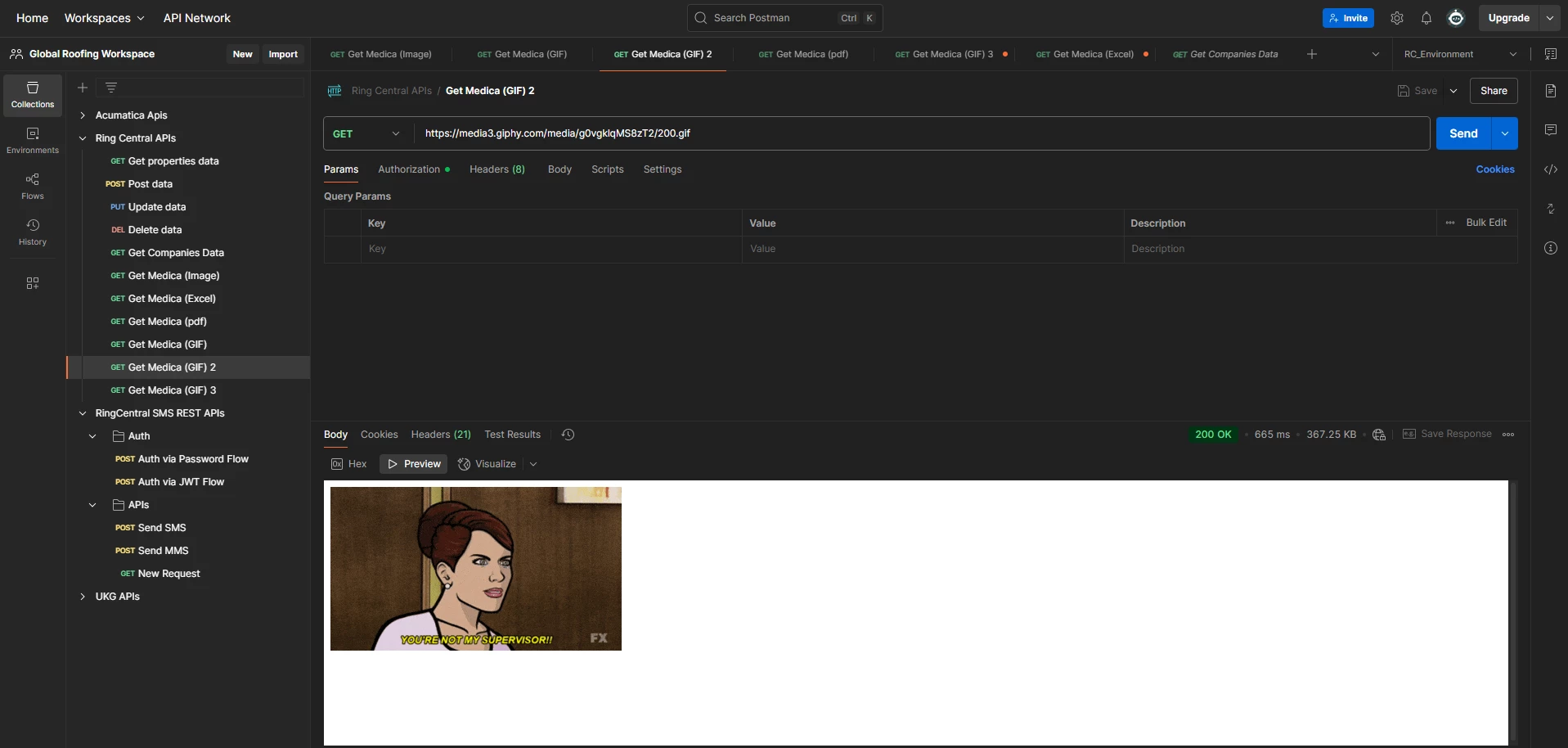This screenshot has height=748, width=1568.
Task: Open the response history clock icon
Action: pos(568,435)
